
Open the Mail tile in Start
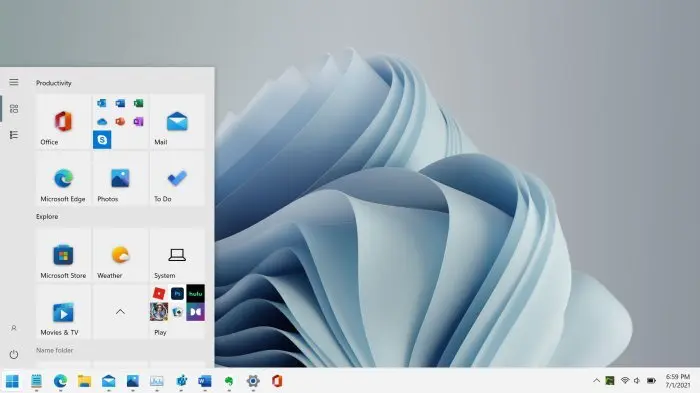(x=177, y=121)
